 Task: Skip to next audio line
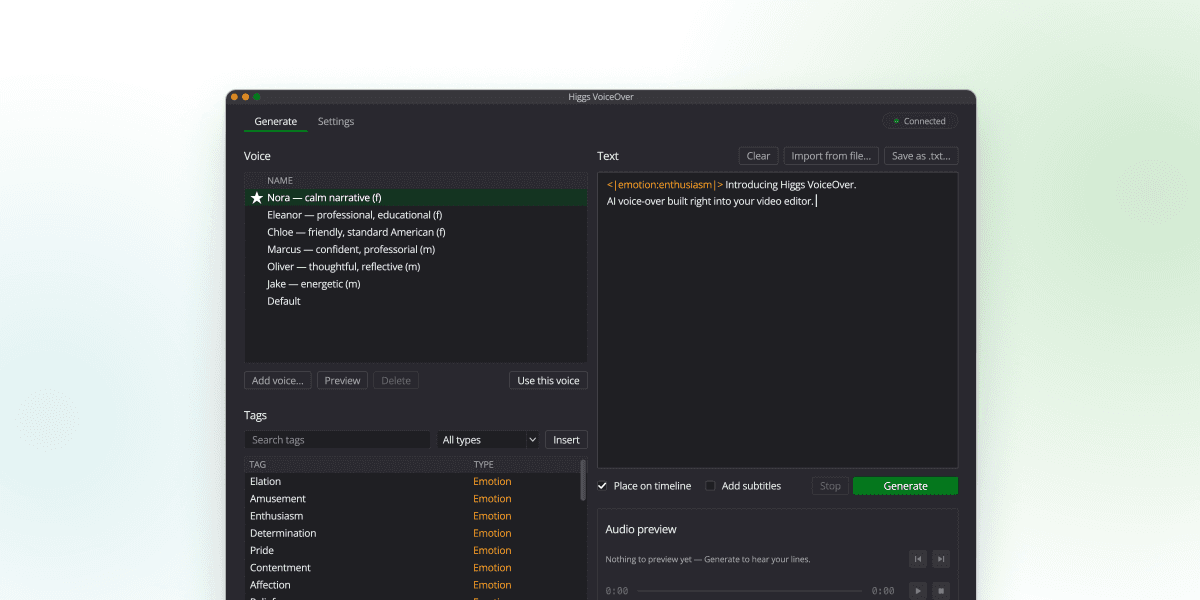pos(941,559)
